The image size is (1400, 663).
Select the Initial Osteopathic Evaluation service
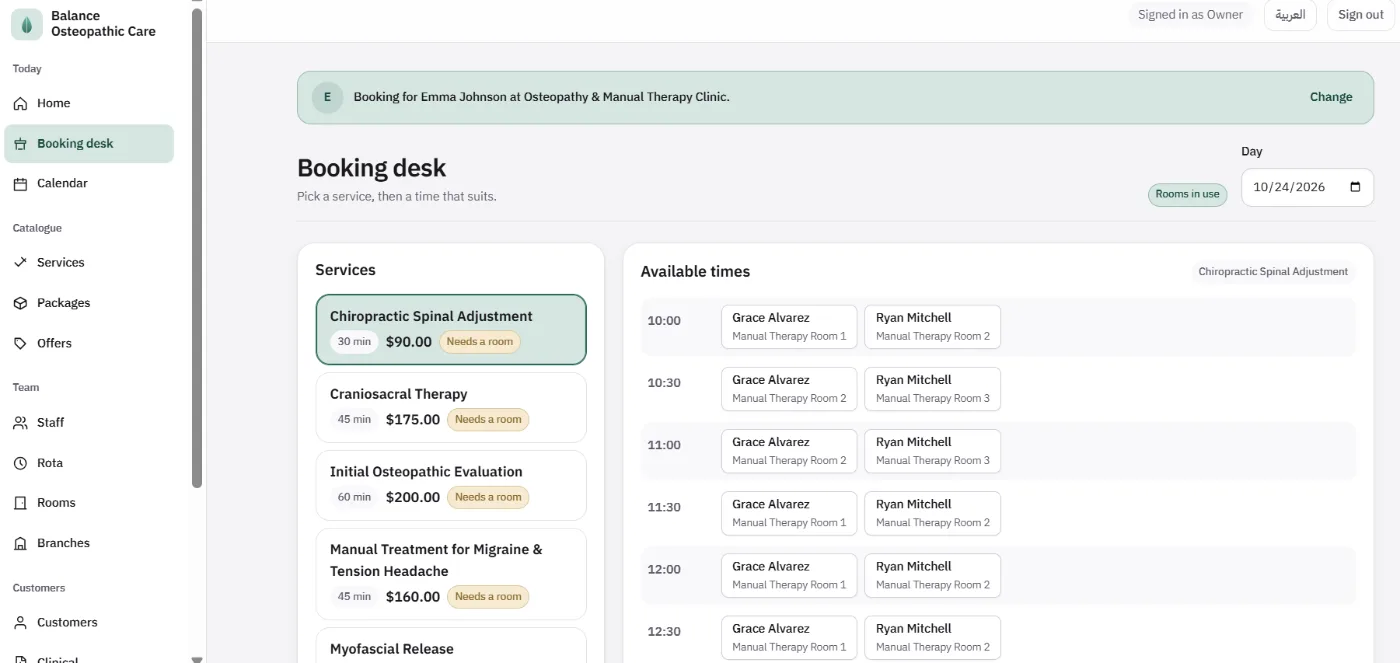[451, 485]
